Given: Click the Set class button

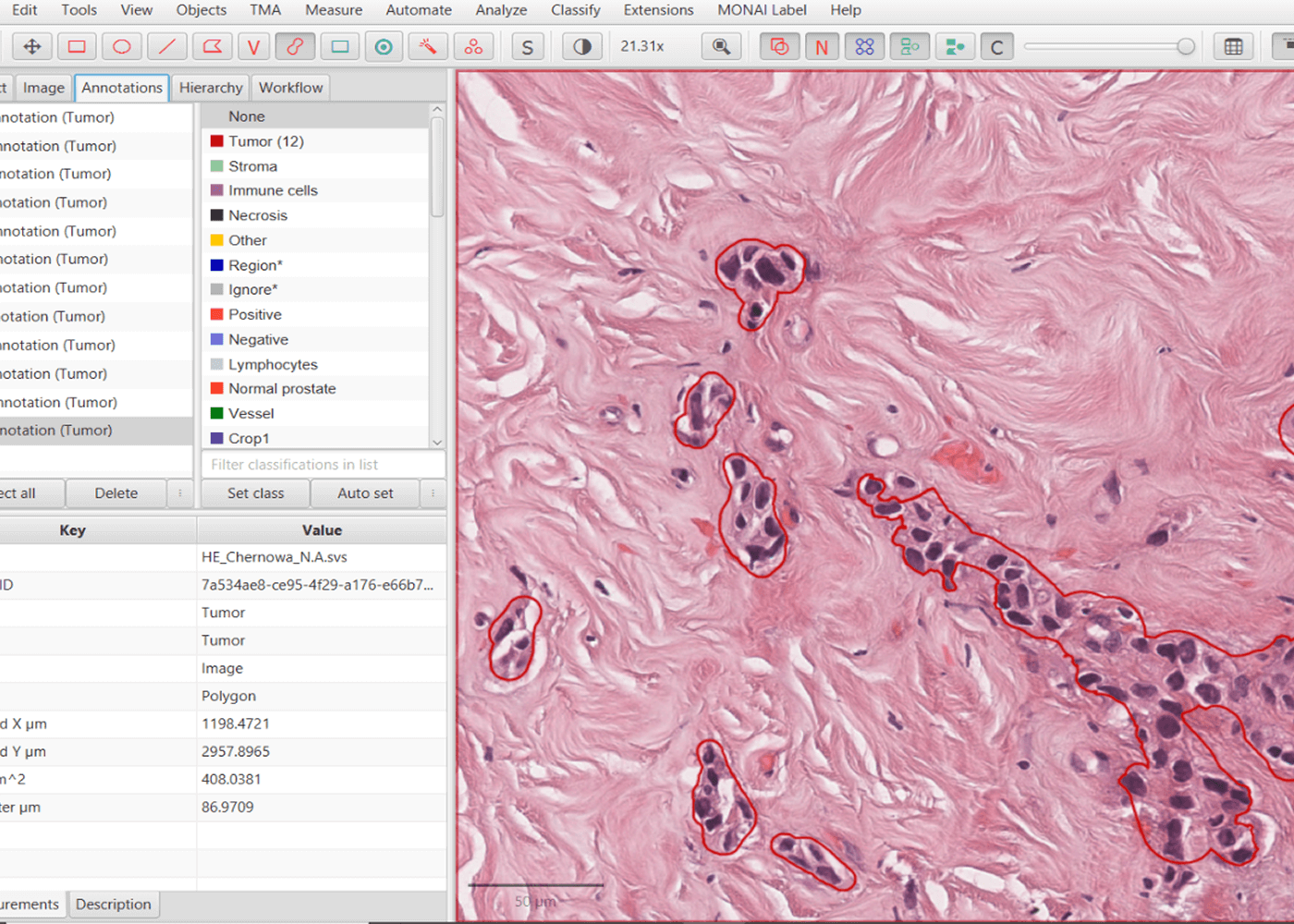Looking at the screenshot, I should click(255, 493).
